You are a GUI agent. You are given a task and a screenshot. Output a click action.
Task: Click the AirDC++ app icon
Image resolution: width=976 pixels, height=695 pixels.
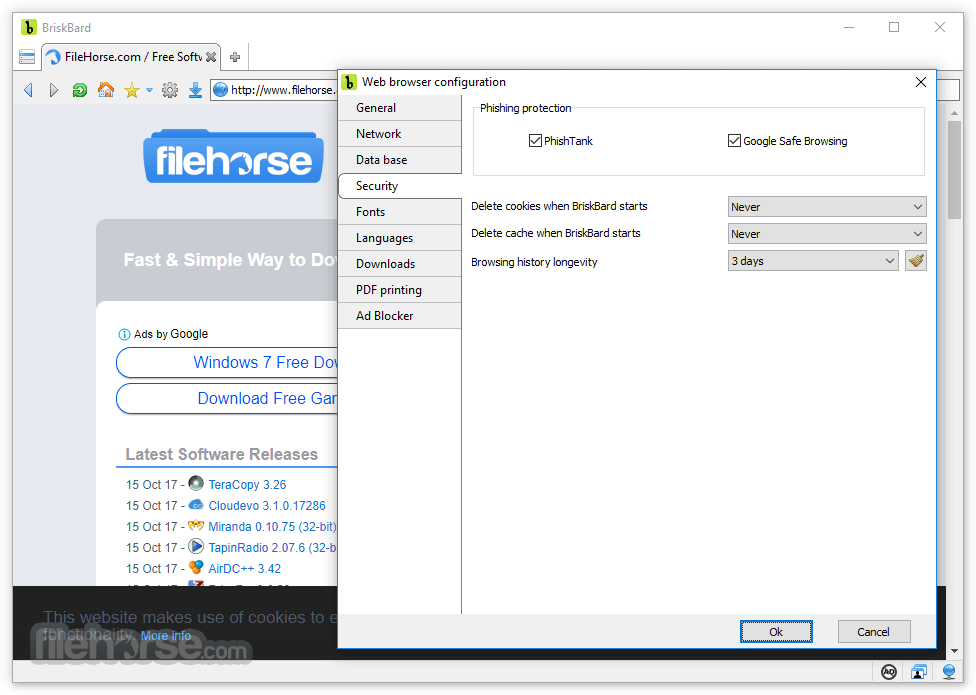[x=196, y=567]
